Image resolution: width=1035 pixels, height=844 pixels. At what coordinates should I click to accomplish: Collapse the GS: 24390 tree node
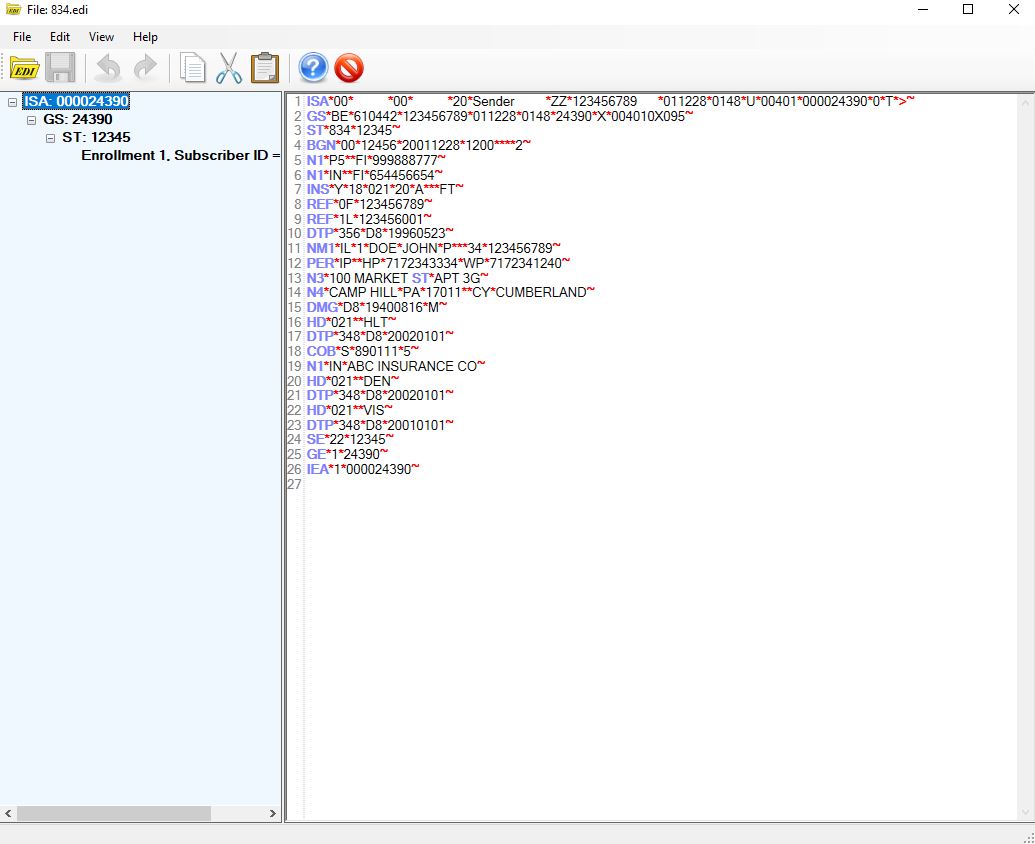[x=31, y=120]
